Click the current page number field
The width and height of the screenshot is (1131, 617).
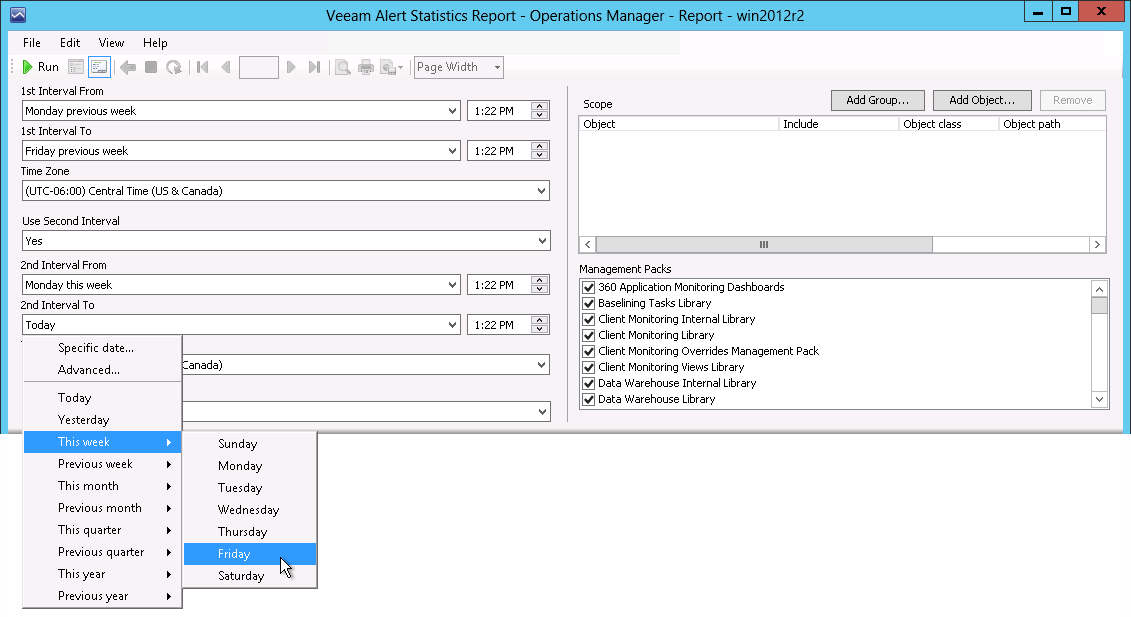click(x=258, y=67)
